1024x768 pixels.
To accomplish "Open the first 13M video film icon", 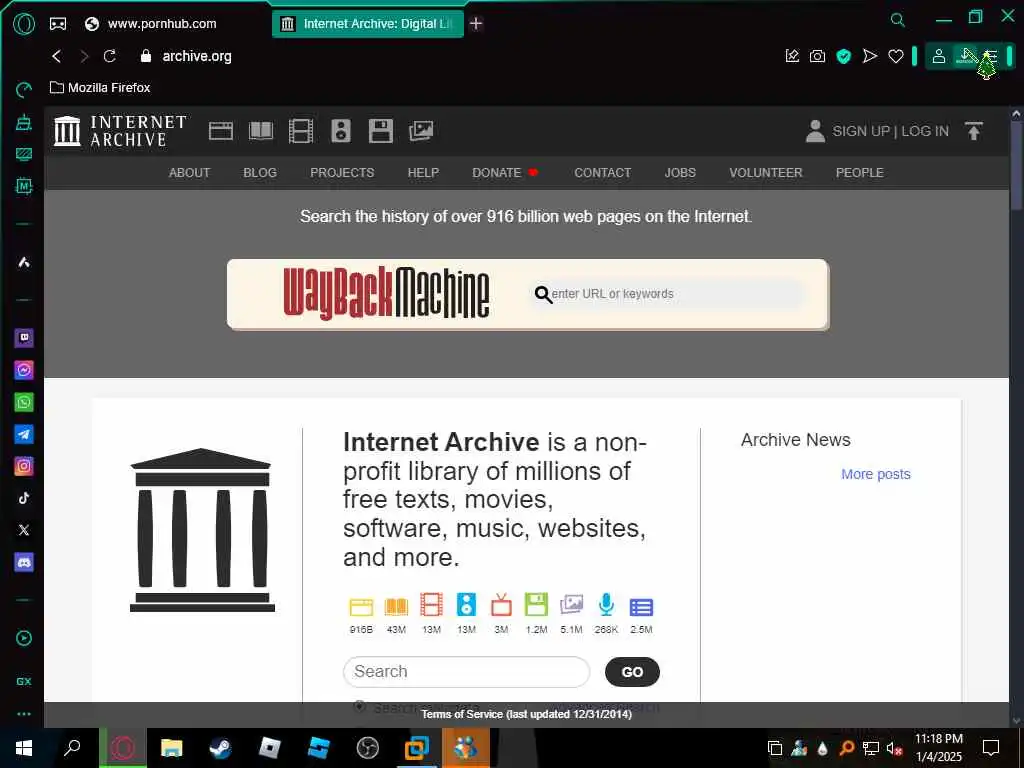I will 431,605.
